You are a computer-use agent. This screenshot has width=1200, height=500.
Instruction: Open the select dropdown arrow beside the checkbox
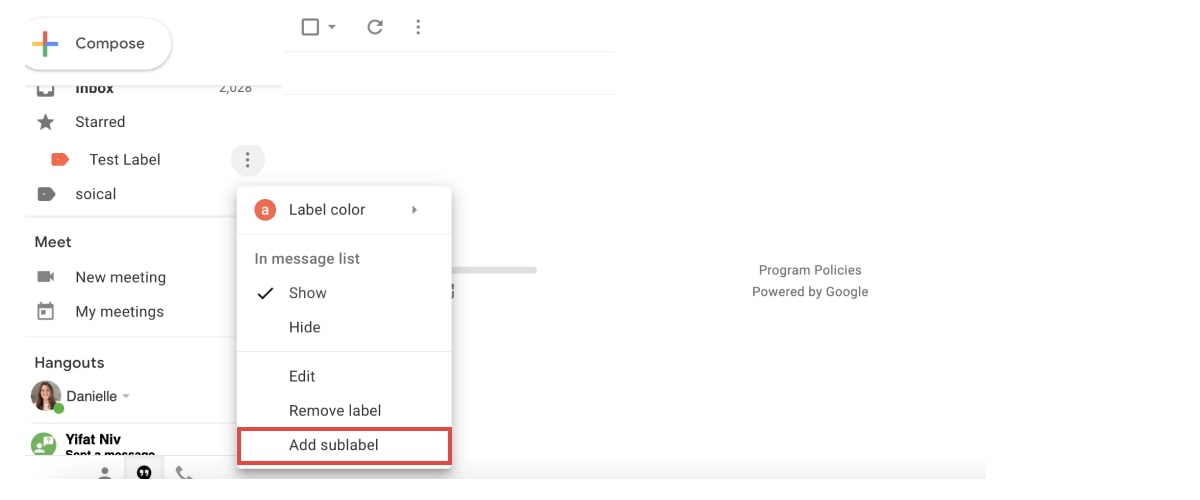[x=332, y=27]
